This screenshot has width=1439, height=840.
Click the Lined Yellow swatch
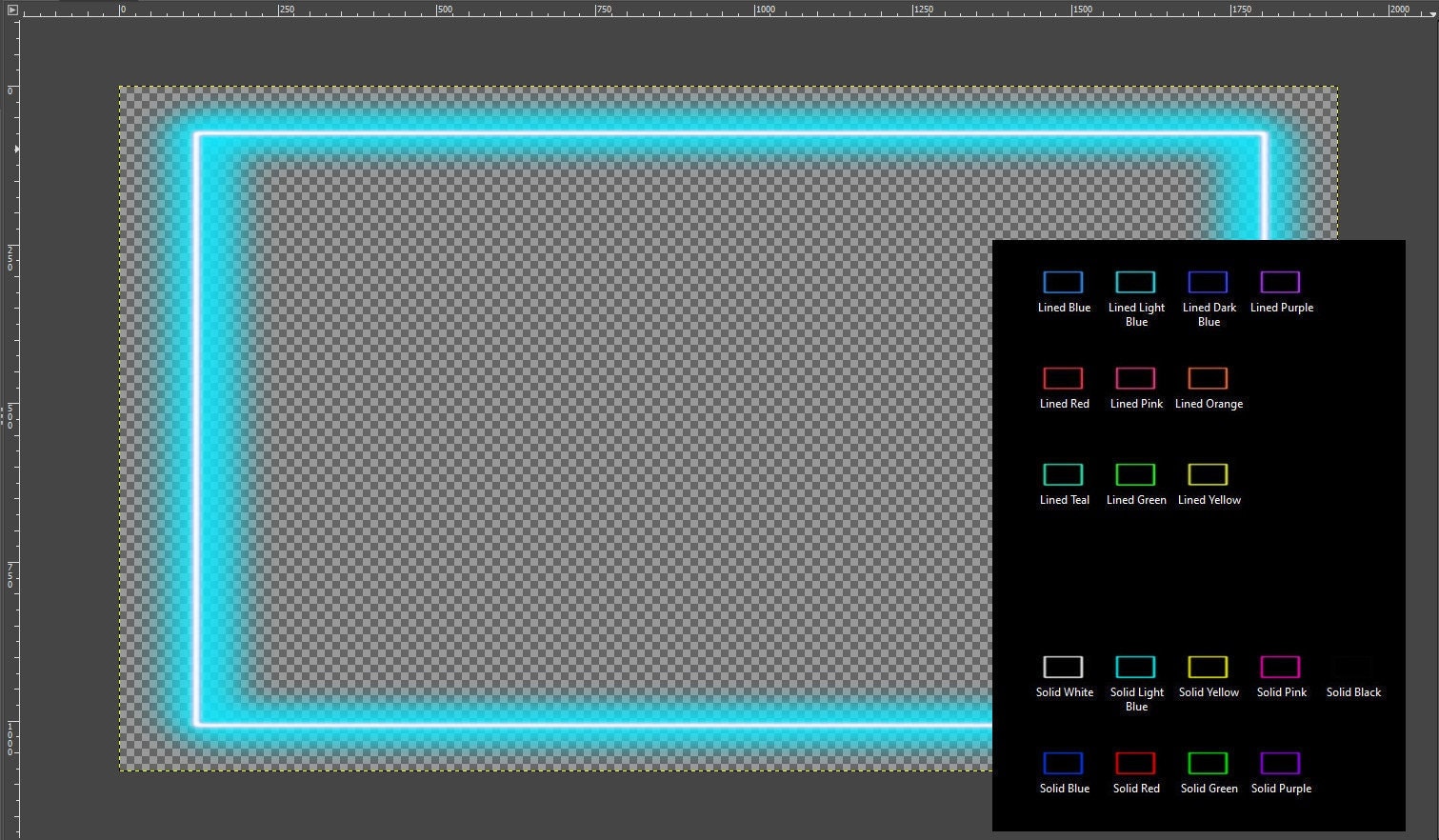click(x=1209, y=474)
